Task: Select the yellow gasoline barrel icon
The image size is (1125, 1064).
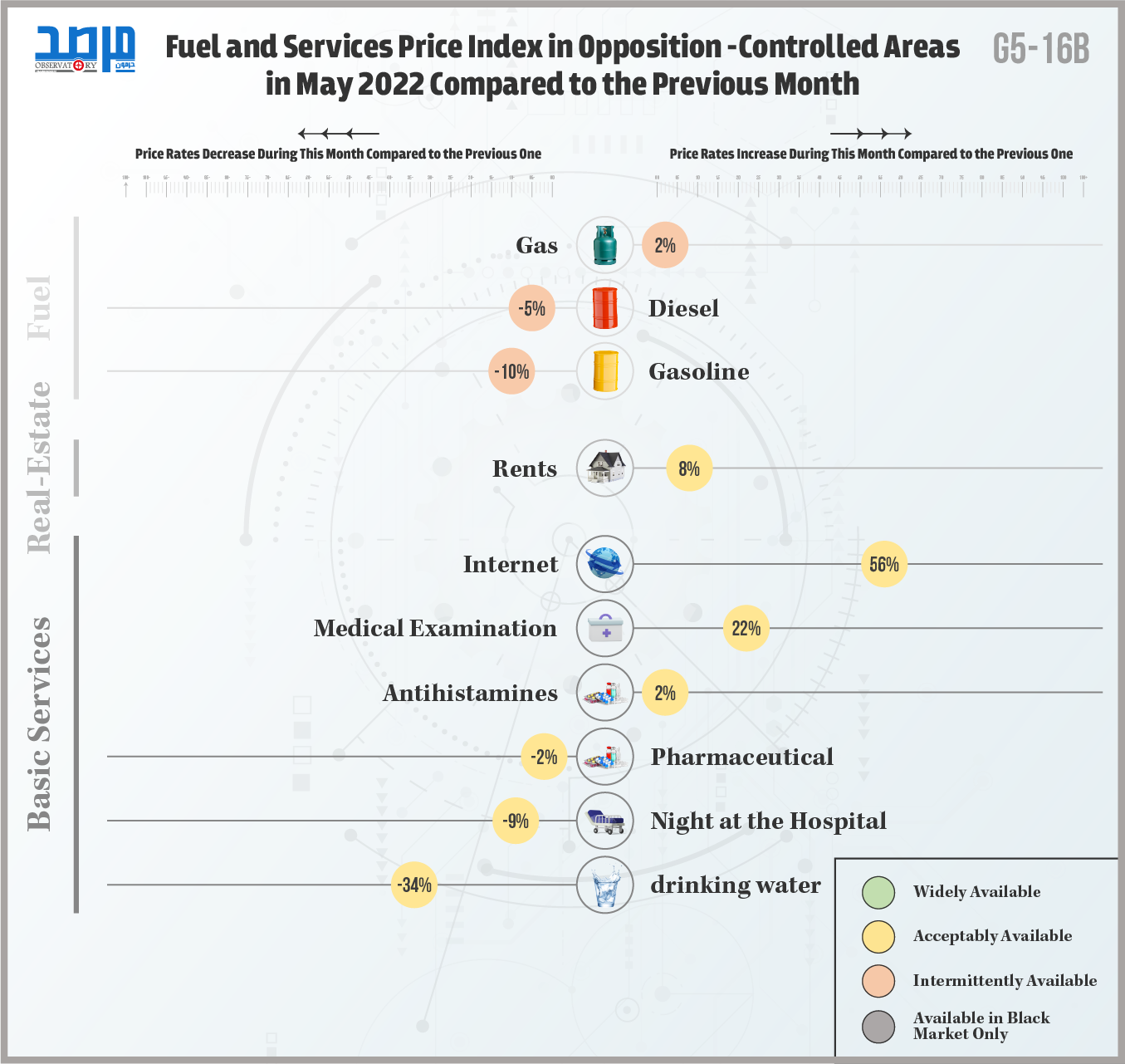Action: coord(605,371)
